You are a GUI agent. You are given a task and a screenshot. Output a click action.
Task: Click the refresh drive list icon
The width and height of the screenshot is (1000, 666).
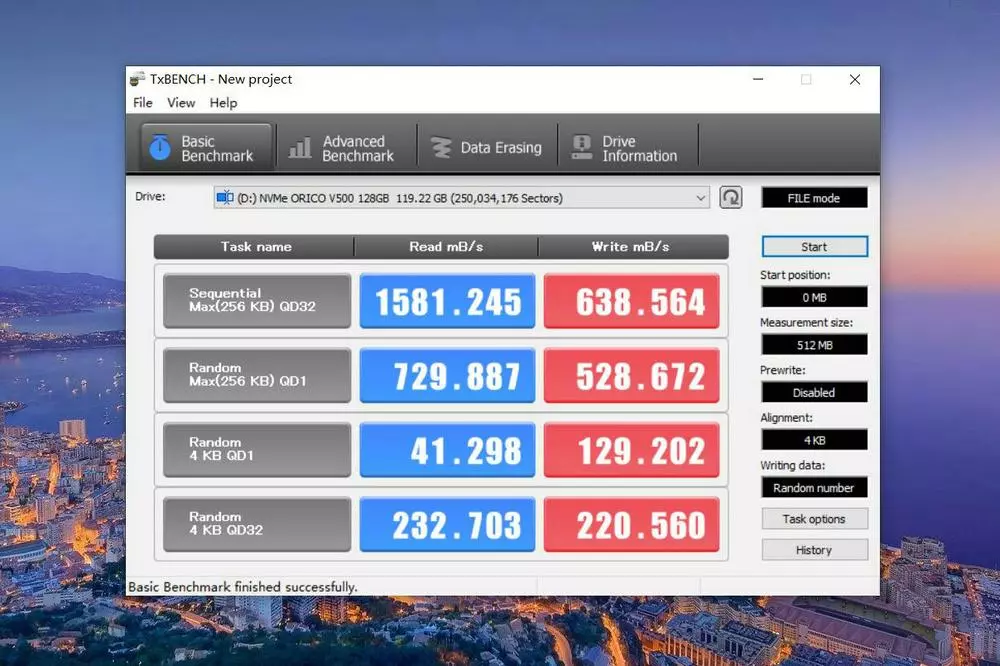(x=731, y=198)
